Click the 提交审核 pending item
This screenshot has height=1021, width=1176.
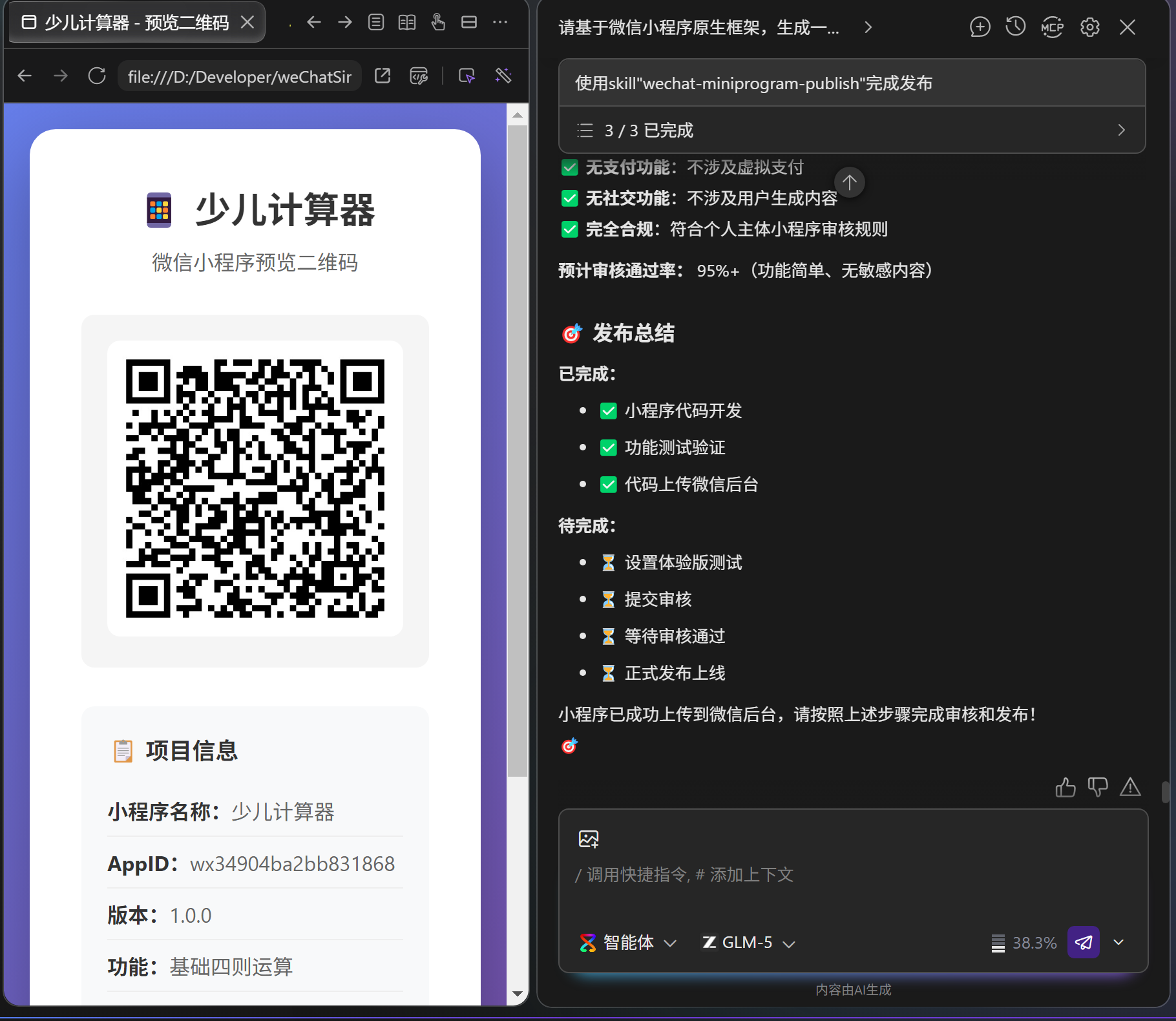coord(658,600)
